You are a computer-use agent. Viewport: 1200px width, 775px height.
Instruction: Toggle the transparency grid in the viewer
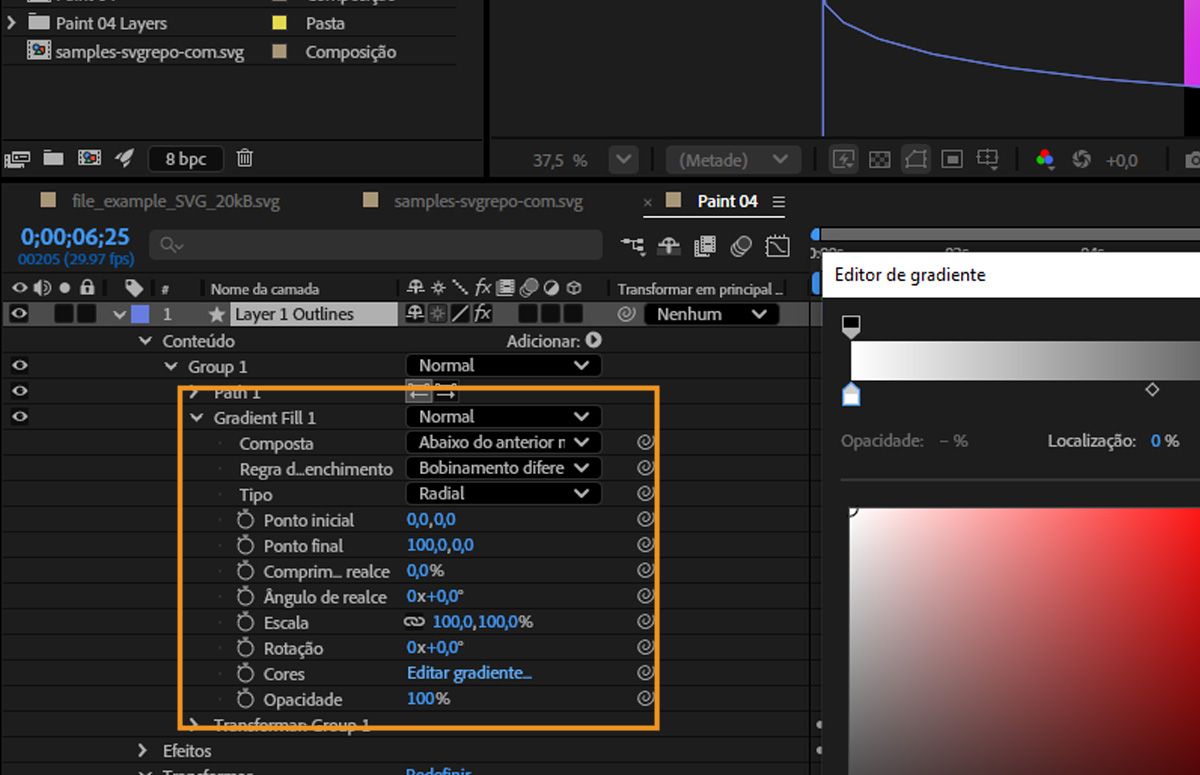point(880,159)
